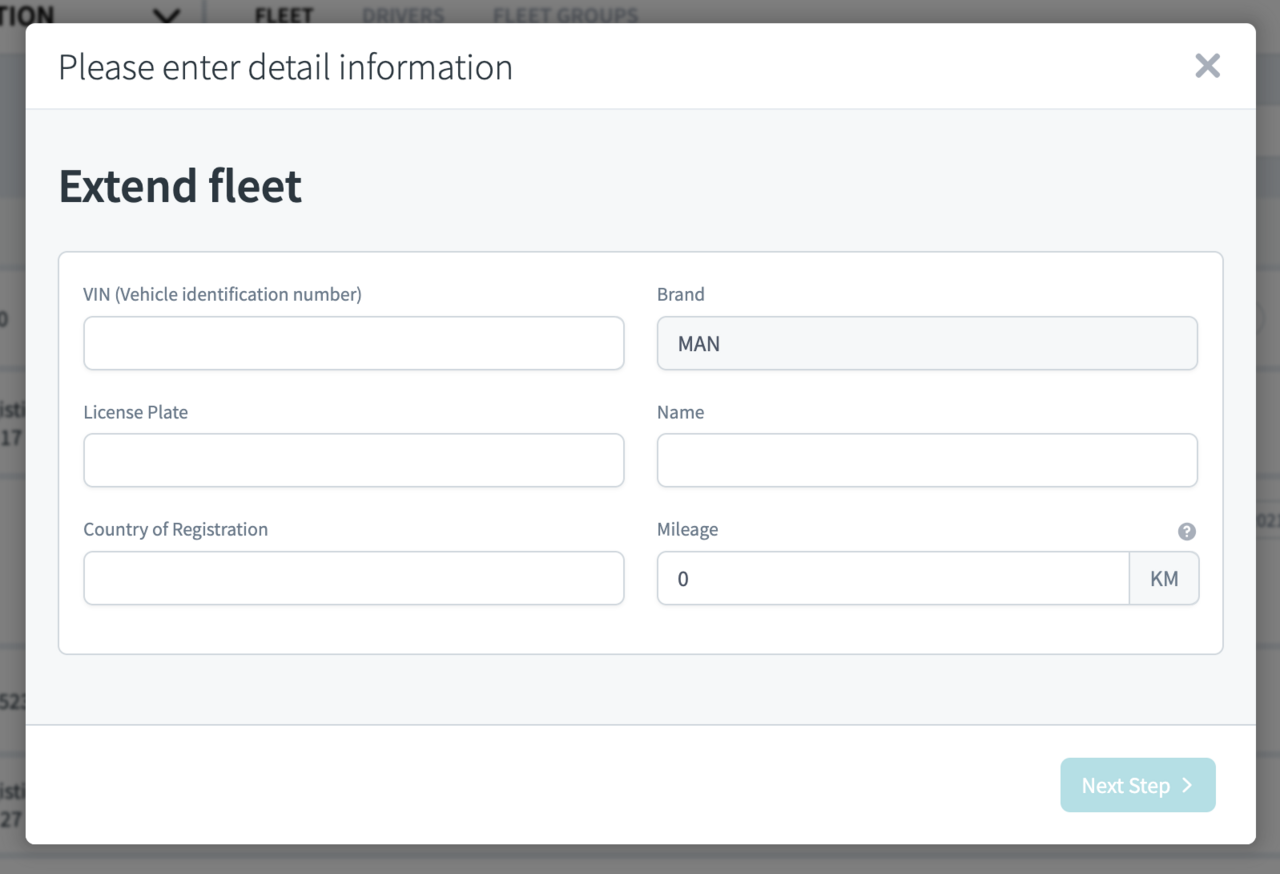1280x874 pixels.
Task: Click the Next Step button
Action: (x=1138, y=785)
